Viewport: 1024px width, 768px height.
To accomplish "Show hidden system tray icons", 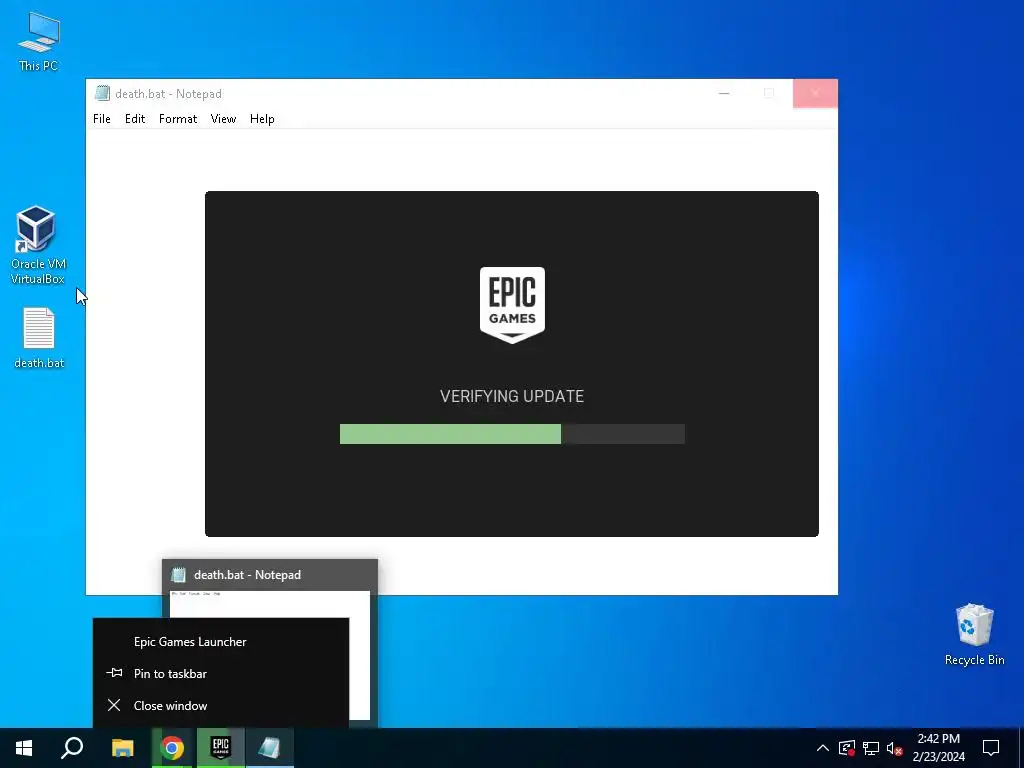I will (x=823, y=748).
